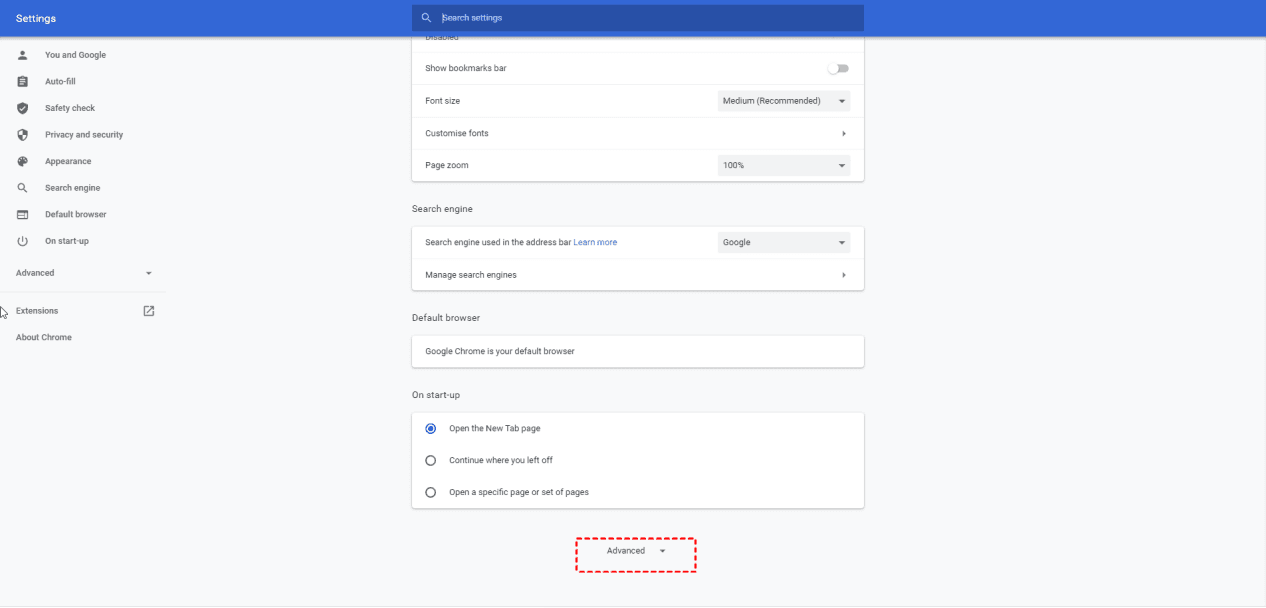The height and width of the screenshot is (608, 1266).
Task: Select Open a specific page or set of pages
Action: tap(431, 492)
